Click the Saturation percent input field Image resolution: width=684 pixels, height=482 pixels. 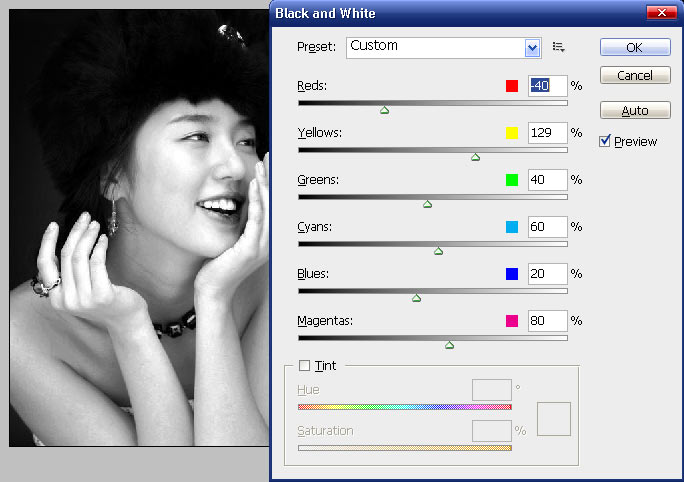(x=492, y=431)
